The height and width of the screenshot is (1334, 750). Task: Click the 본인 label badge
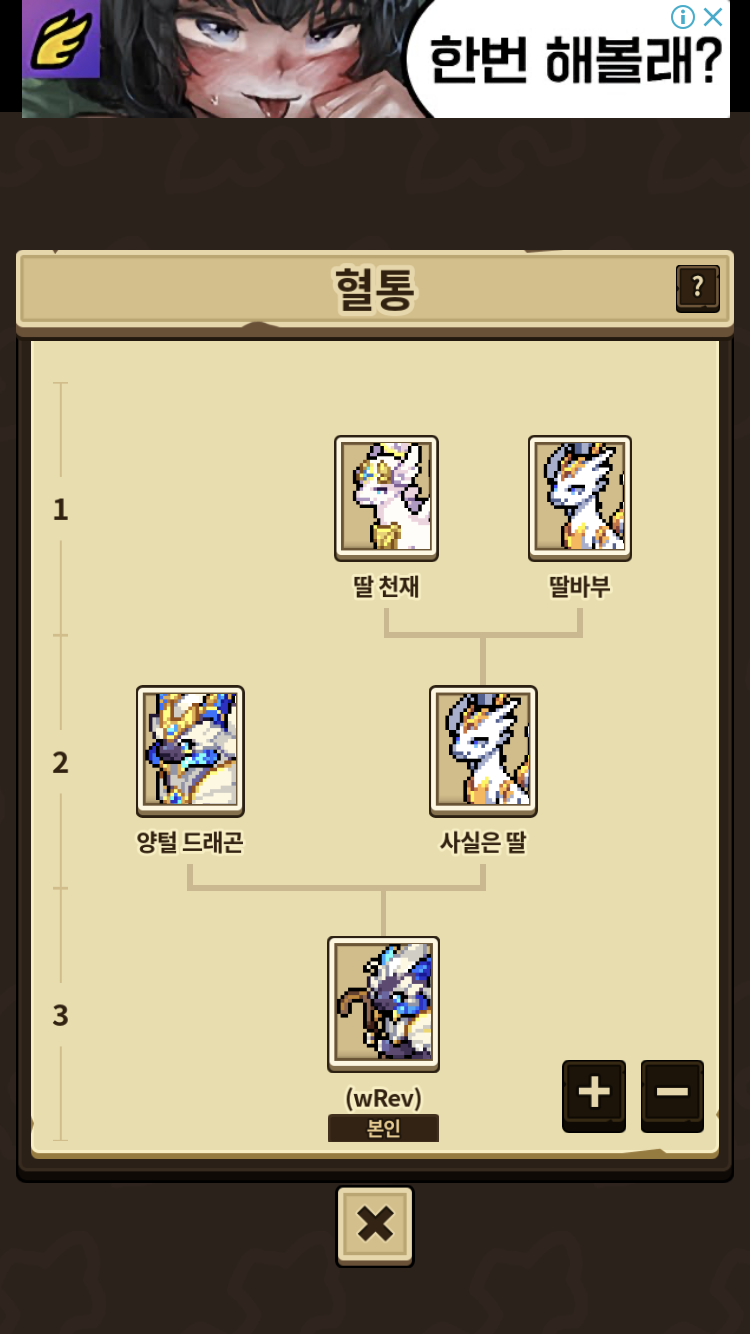pyautogui.click(x=383, y=1128)
